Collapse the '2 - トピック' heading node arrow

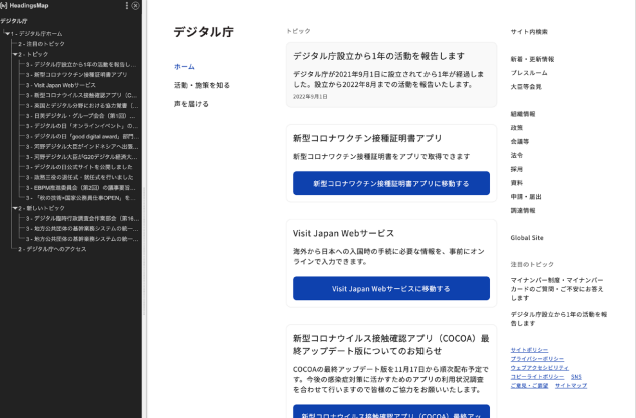(x=15, y=54)
